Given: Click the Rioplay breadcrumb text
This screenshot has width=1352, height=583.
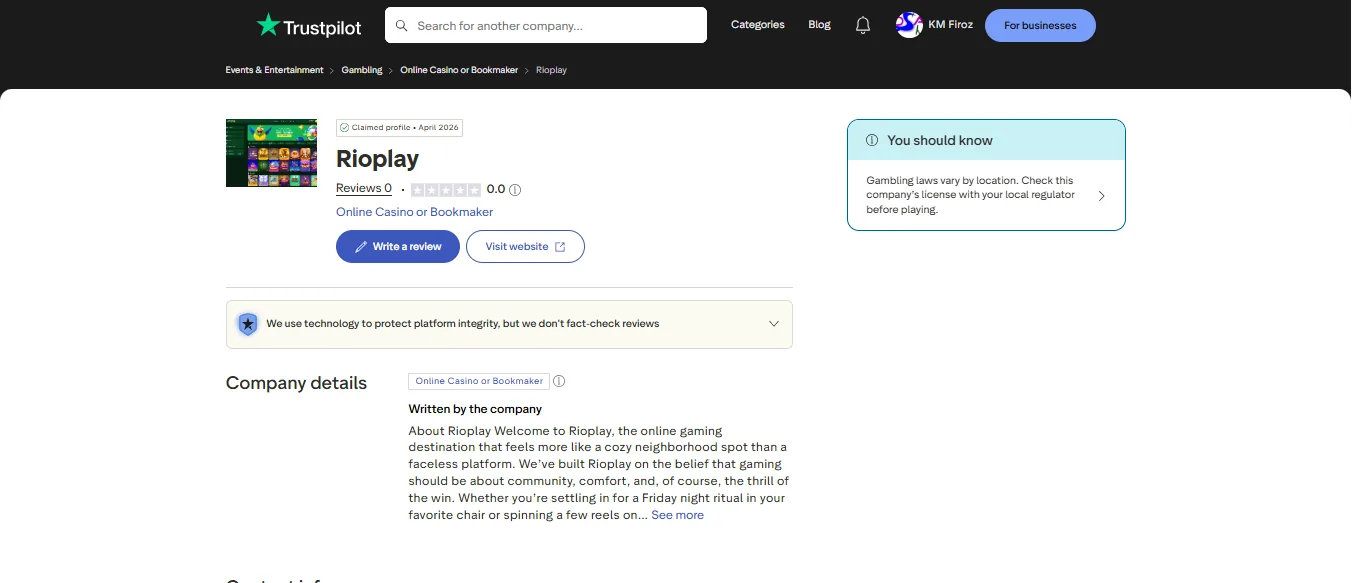Looking at the screenshot, I should coord(551,70).
